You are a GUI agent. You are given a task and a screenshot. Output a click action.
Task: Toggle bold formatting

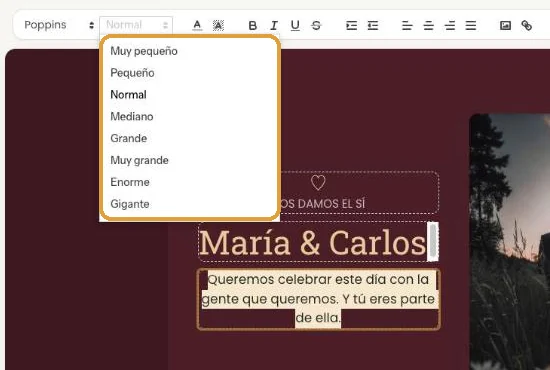click(x=253, y=25)
